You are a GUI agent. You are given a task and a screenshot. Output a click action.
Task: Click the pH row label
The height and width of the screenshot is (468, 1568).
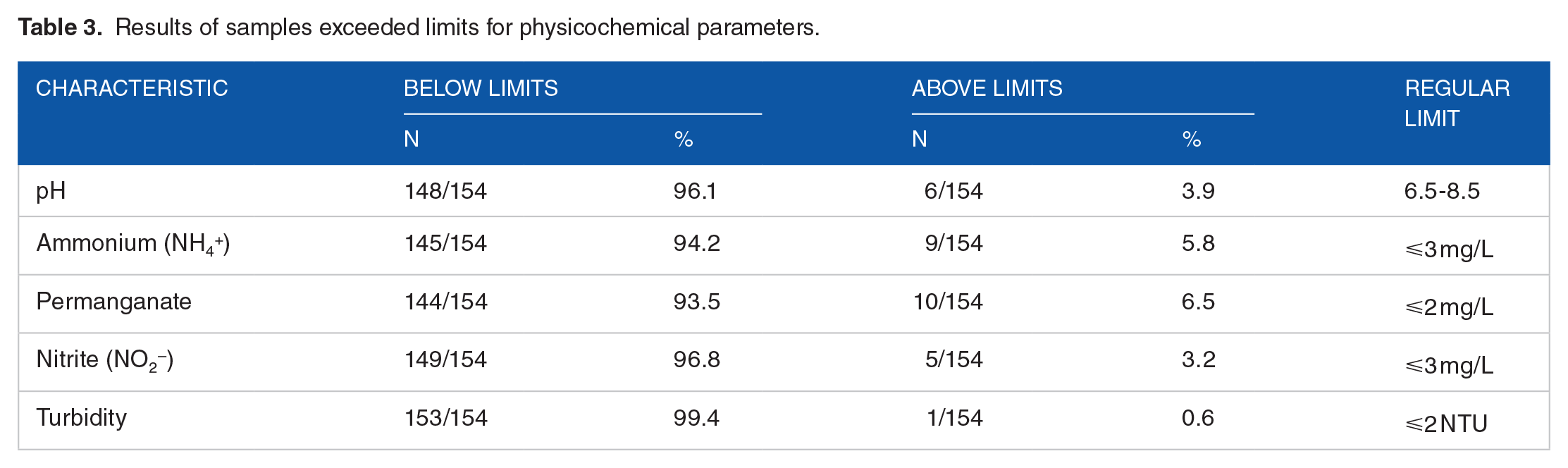click(51, 191)
